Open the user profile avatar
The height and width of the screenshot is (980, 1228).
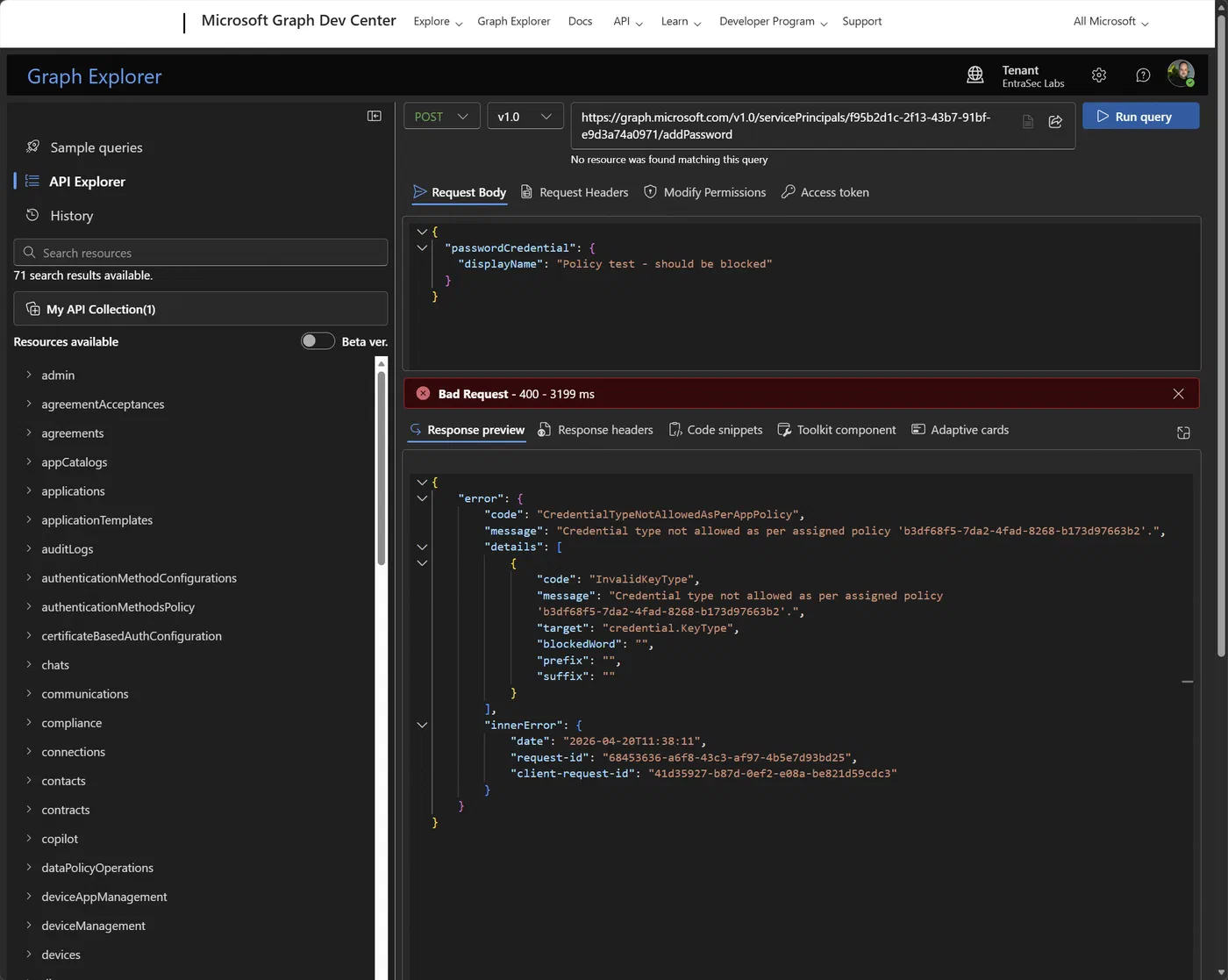click(1181, 74)
